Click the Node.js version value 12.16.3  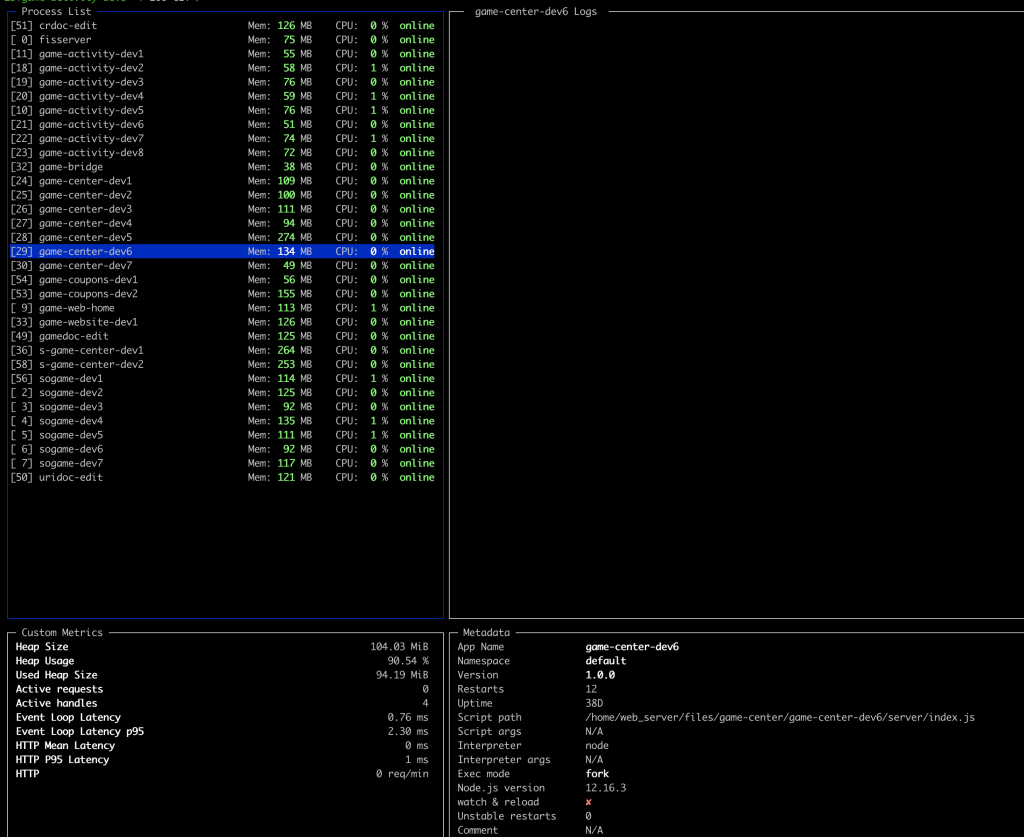[605, 788]
